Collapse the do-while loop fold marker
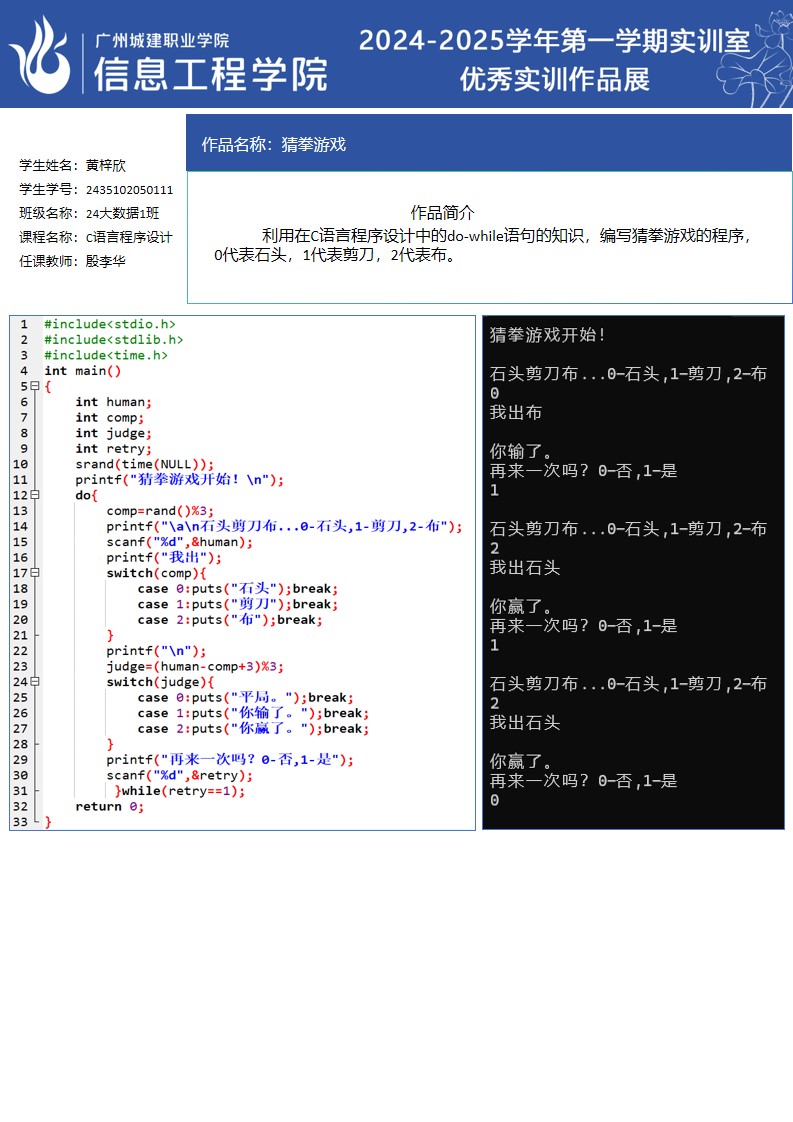The width and height of the screenshot is (793, 1122). (x=35, y=495)
